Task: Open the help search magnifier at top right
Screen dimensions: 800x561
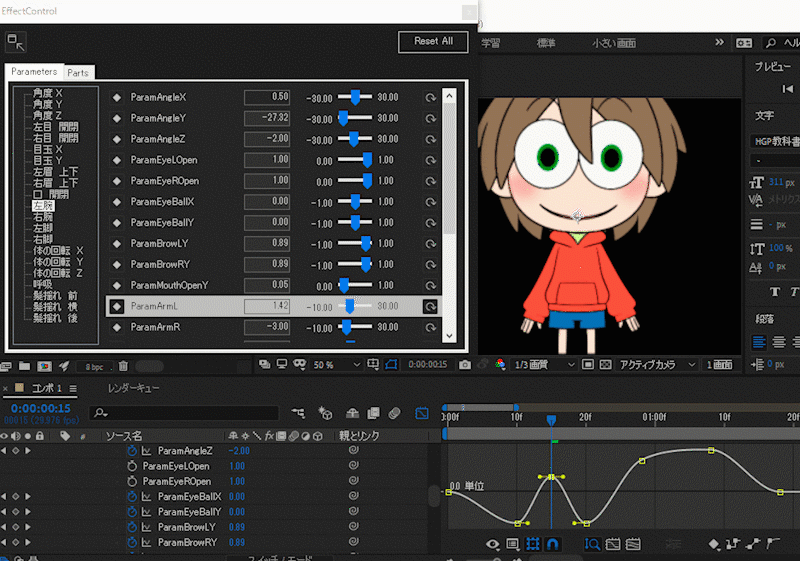Action: point(771,43)
